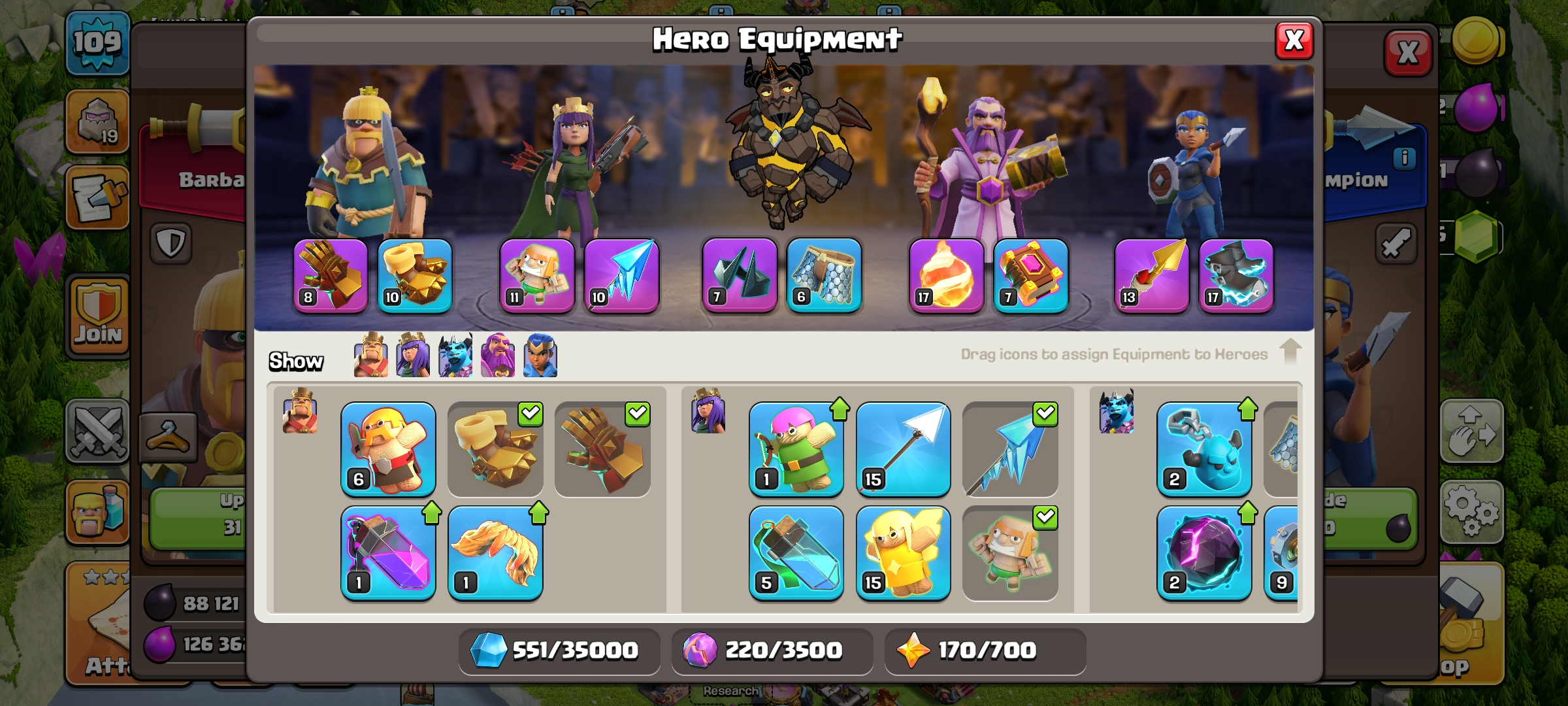This screenshot has width=1568, height=706.
Task: Tap the shiny ore 551/35000 counter
Action: (x=559, y=650)
